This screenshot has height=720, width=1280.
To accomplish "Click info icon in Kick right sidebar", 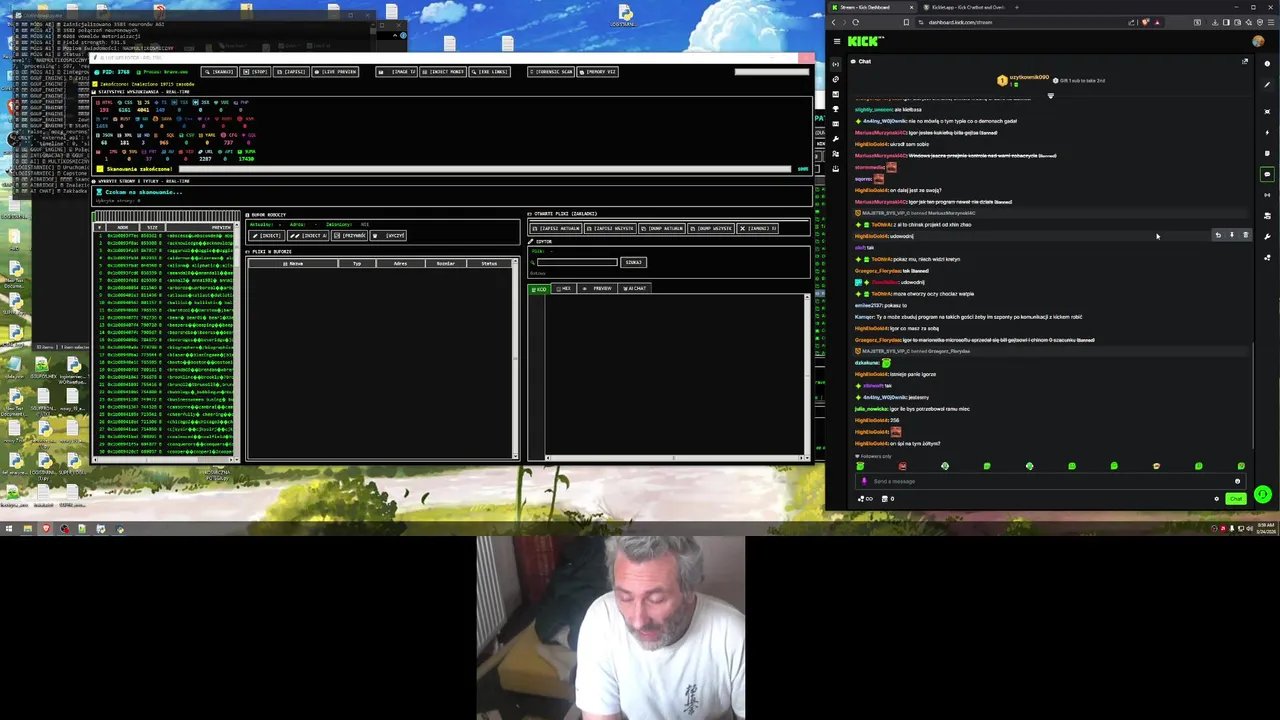I will (1267, 64).
